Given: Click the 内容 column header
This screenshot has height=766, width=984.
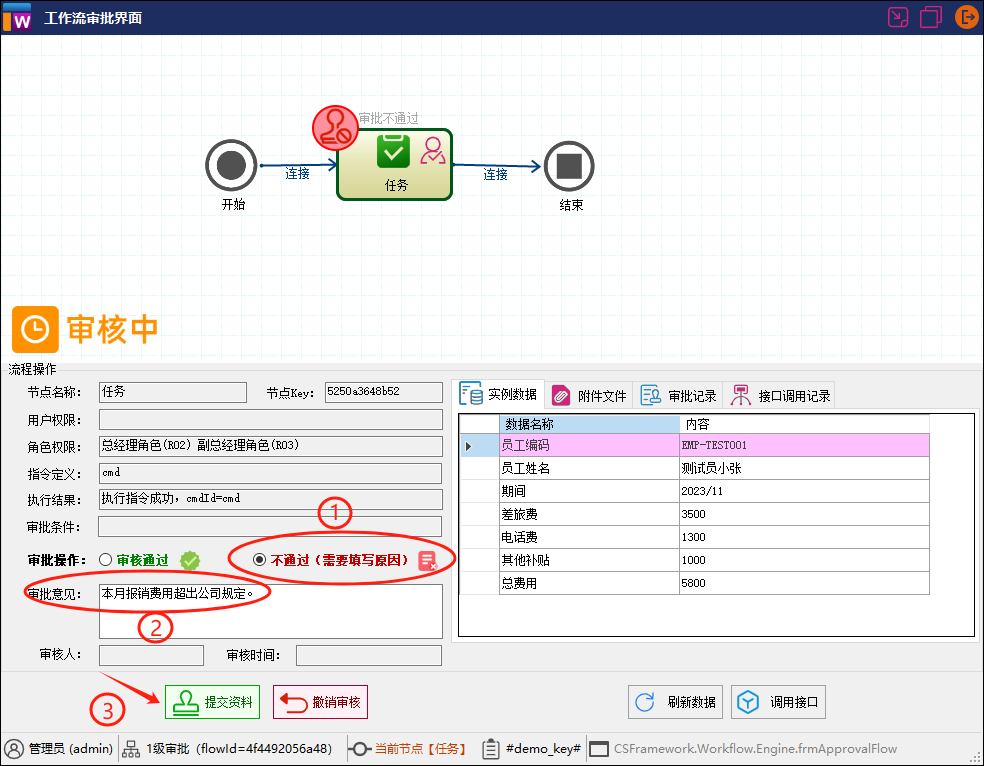Looking at the screenshot, I should pyautogui.click(x=805, y=424).
